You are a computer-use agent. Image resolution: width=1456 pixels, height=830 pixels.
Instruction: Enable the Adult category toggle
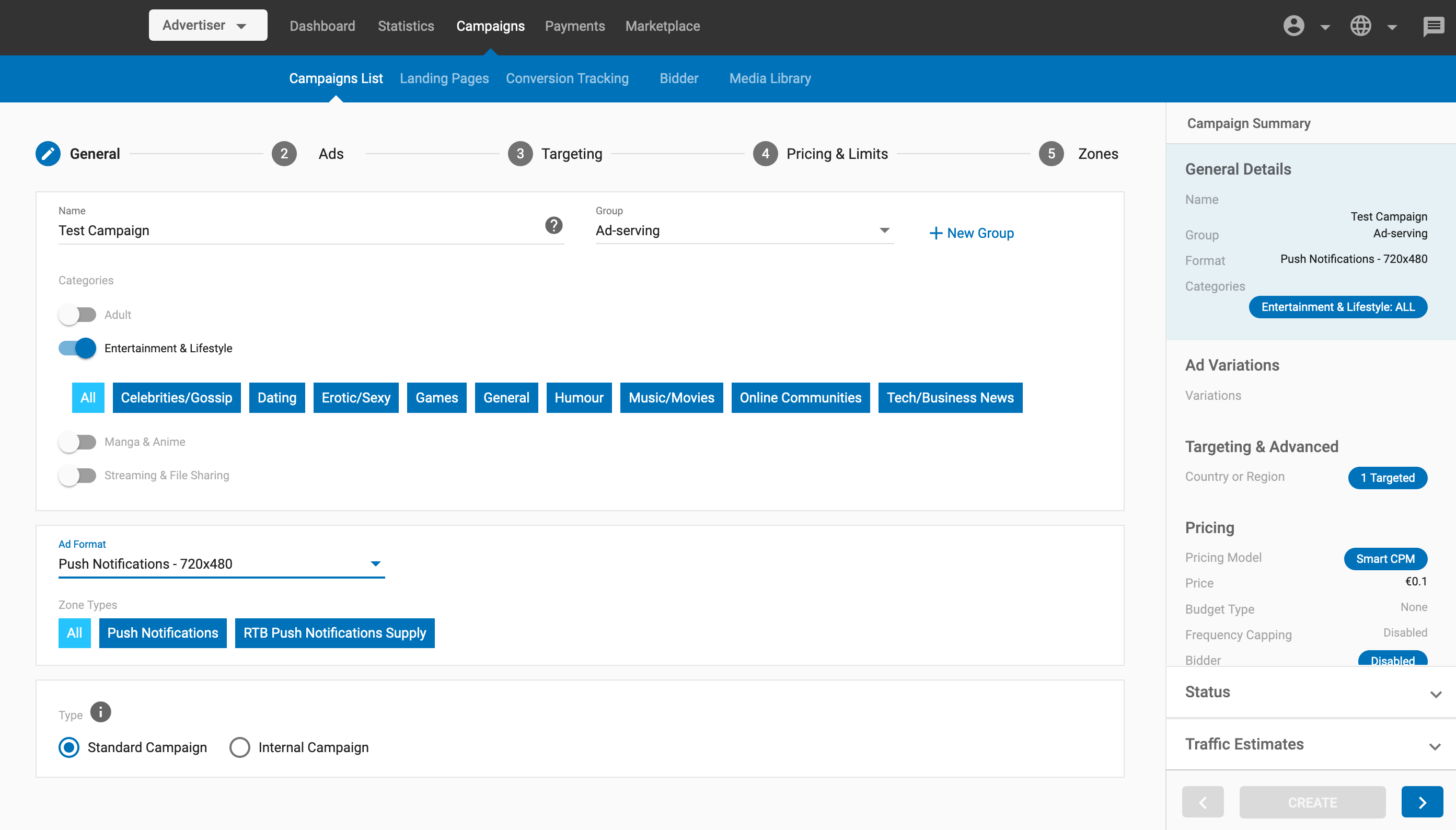pyautogui.click(x=77, y=315)
